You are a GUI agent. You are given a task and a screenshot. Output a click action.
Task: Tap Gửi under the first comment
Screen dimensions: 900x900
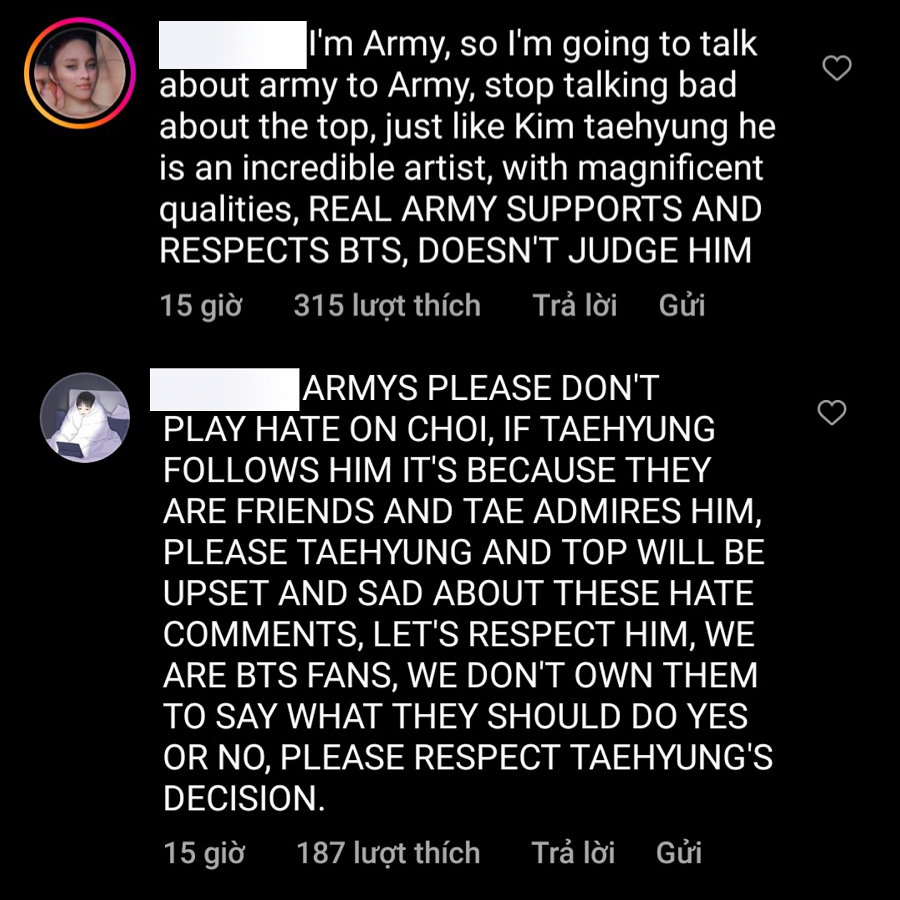[x=682, y=305]
